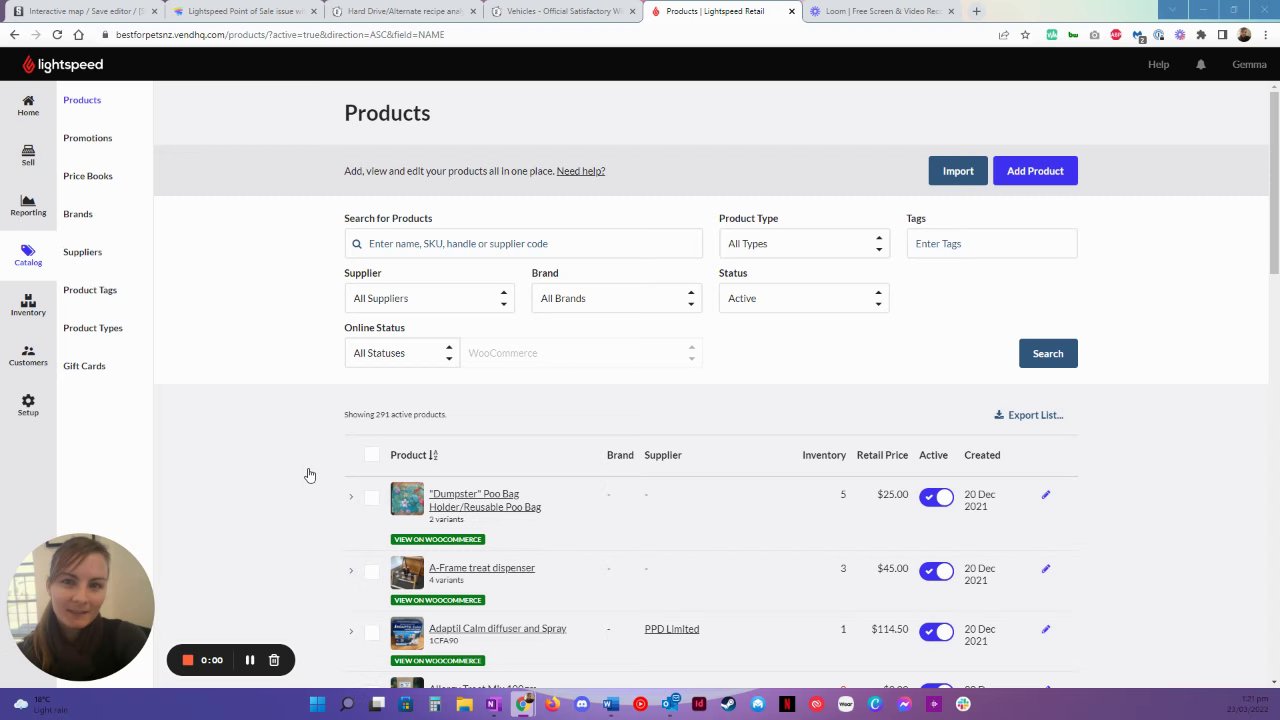Click the Add Product button

(x=1035, y=171)
